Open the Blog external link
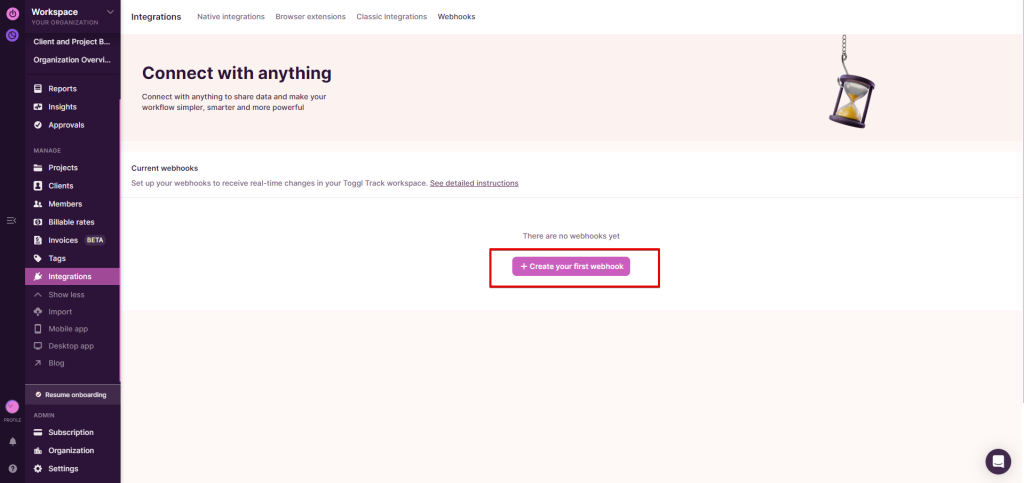 [56, 363]
